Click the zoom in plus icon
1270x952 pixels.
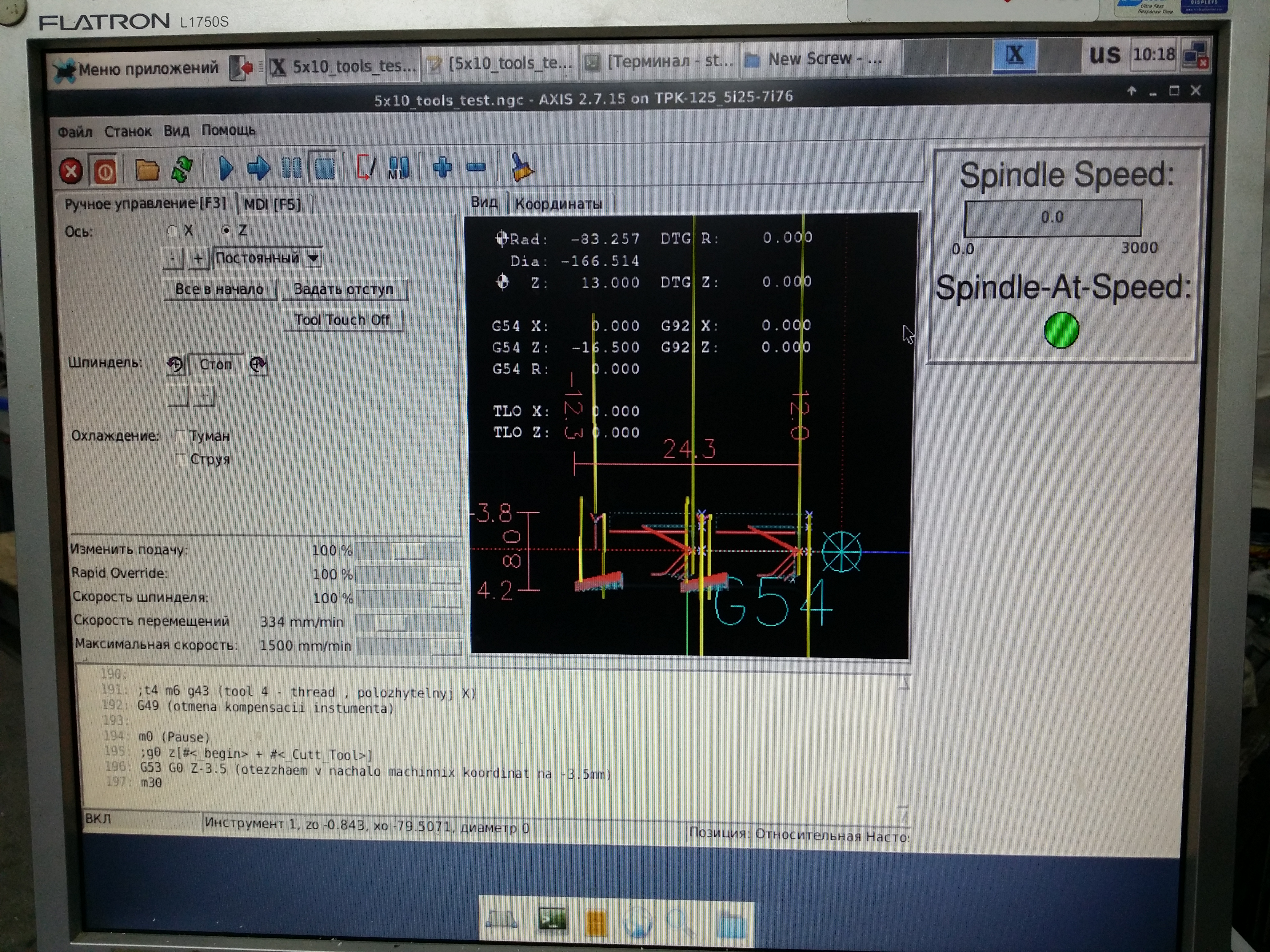click(x=442, y=168)
